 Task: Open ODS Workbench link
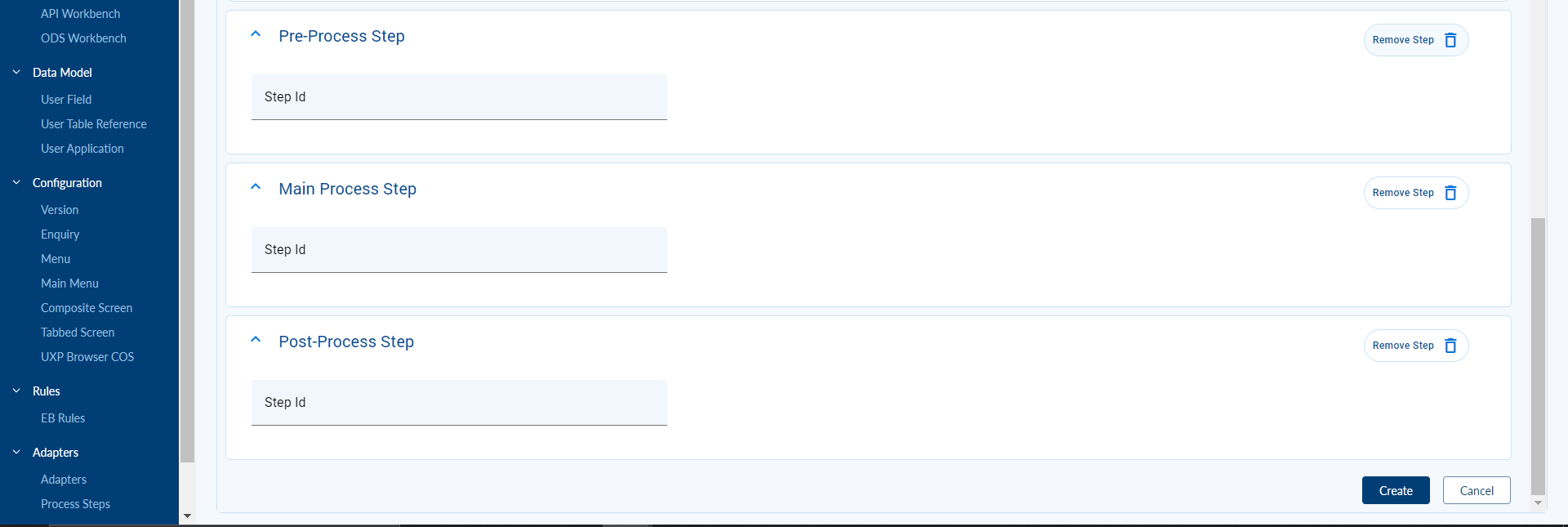[83, 38]
